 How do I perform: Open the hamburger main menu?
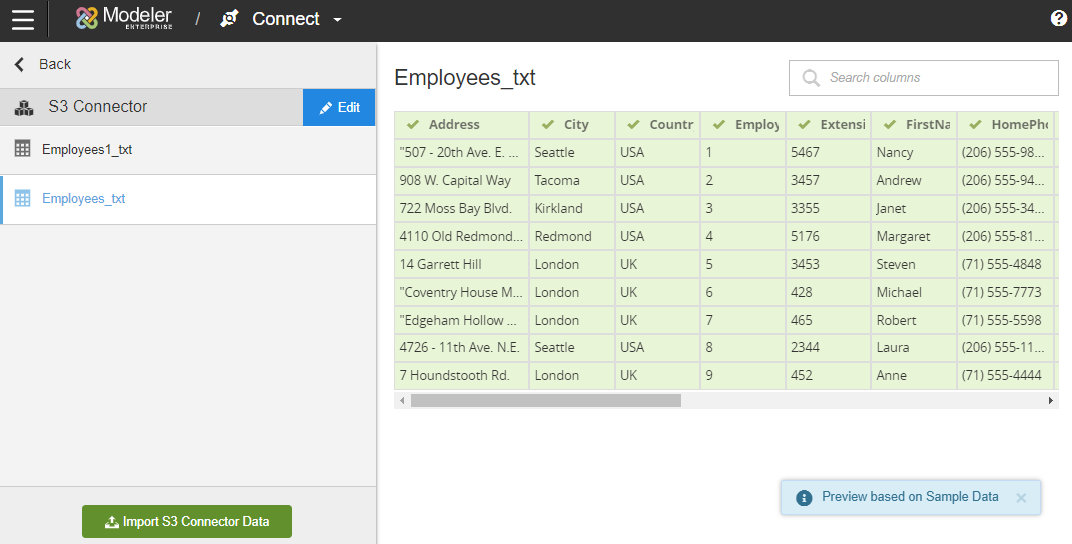click(x=23, y=19)
